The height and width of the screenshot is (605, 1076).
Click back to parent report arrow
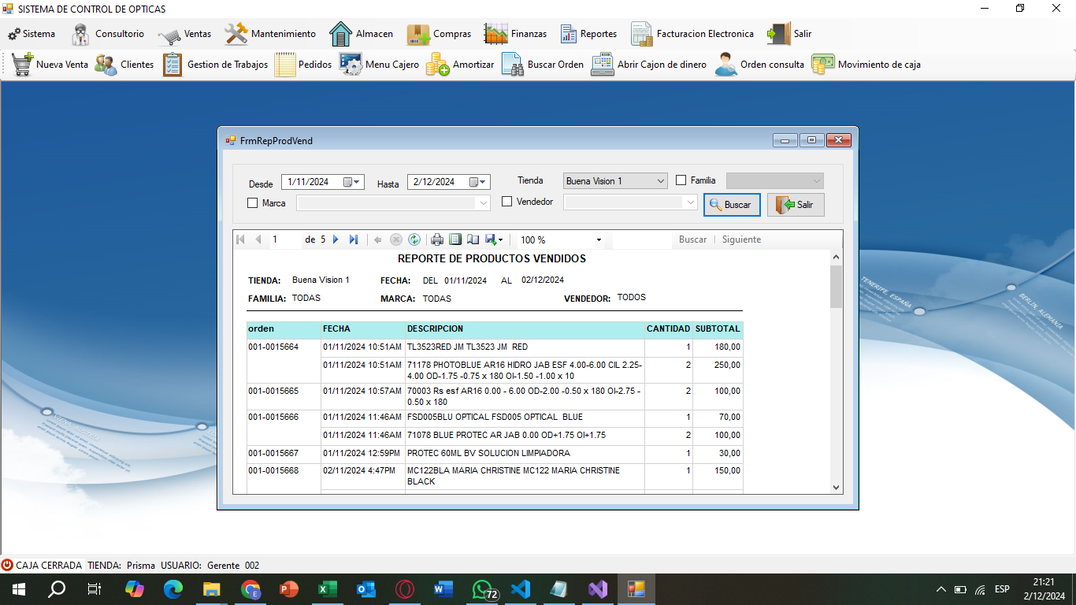tap(377, 239)
